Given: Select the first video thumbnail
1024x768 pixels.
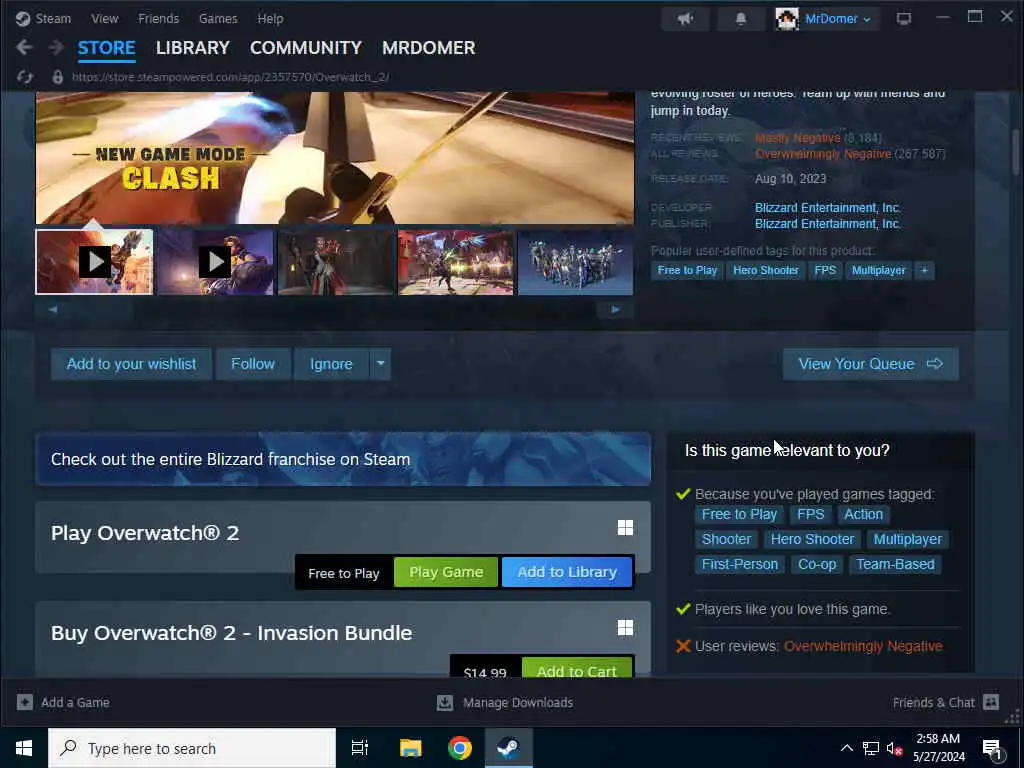Looking at the screenshot, I should point(95,262).
